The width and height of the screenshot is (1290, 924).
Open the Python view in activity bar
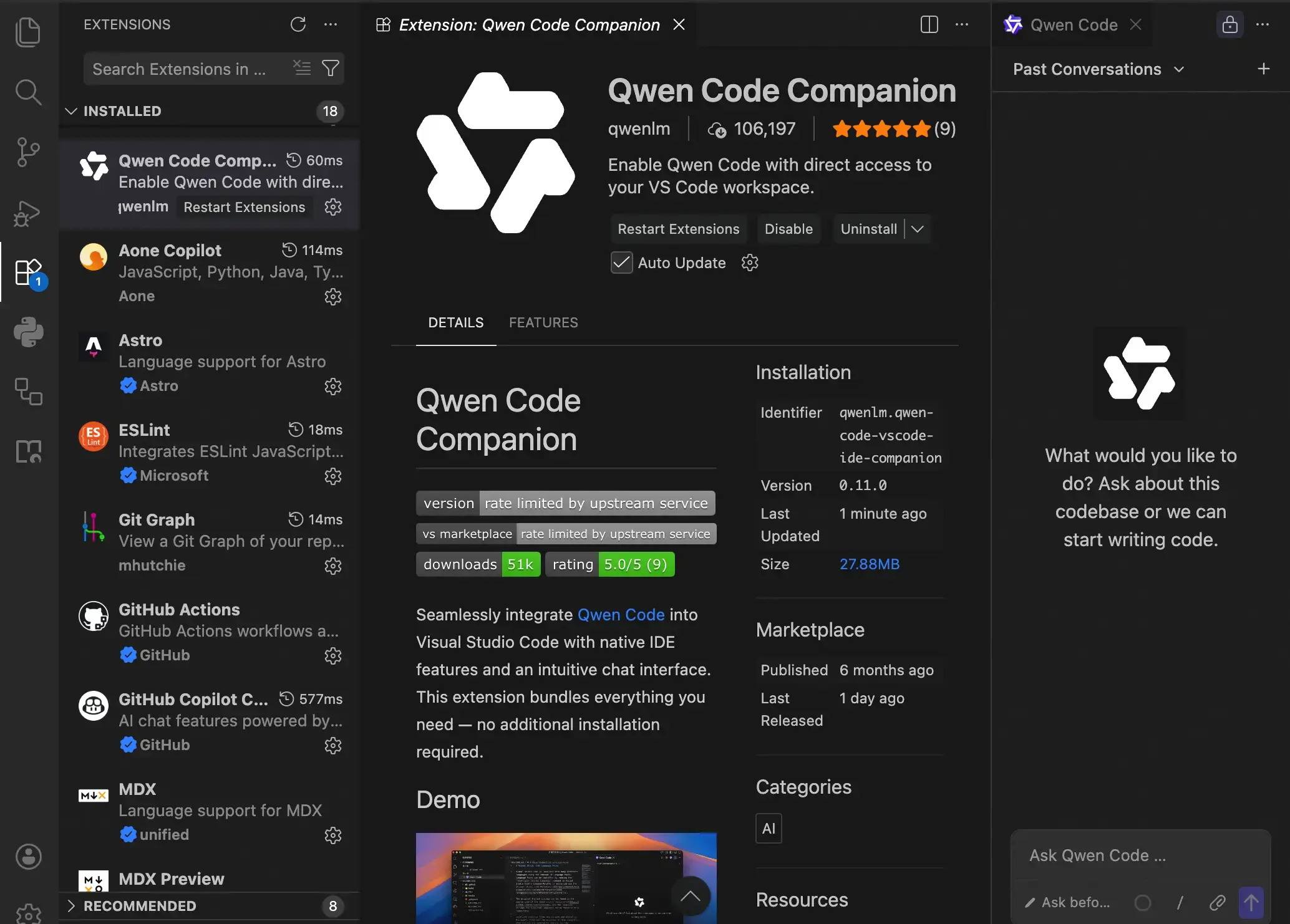tap(28, 332)
